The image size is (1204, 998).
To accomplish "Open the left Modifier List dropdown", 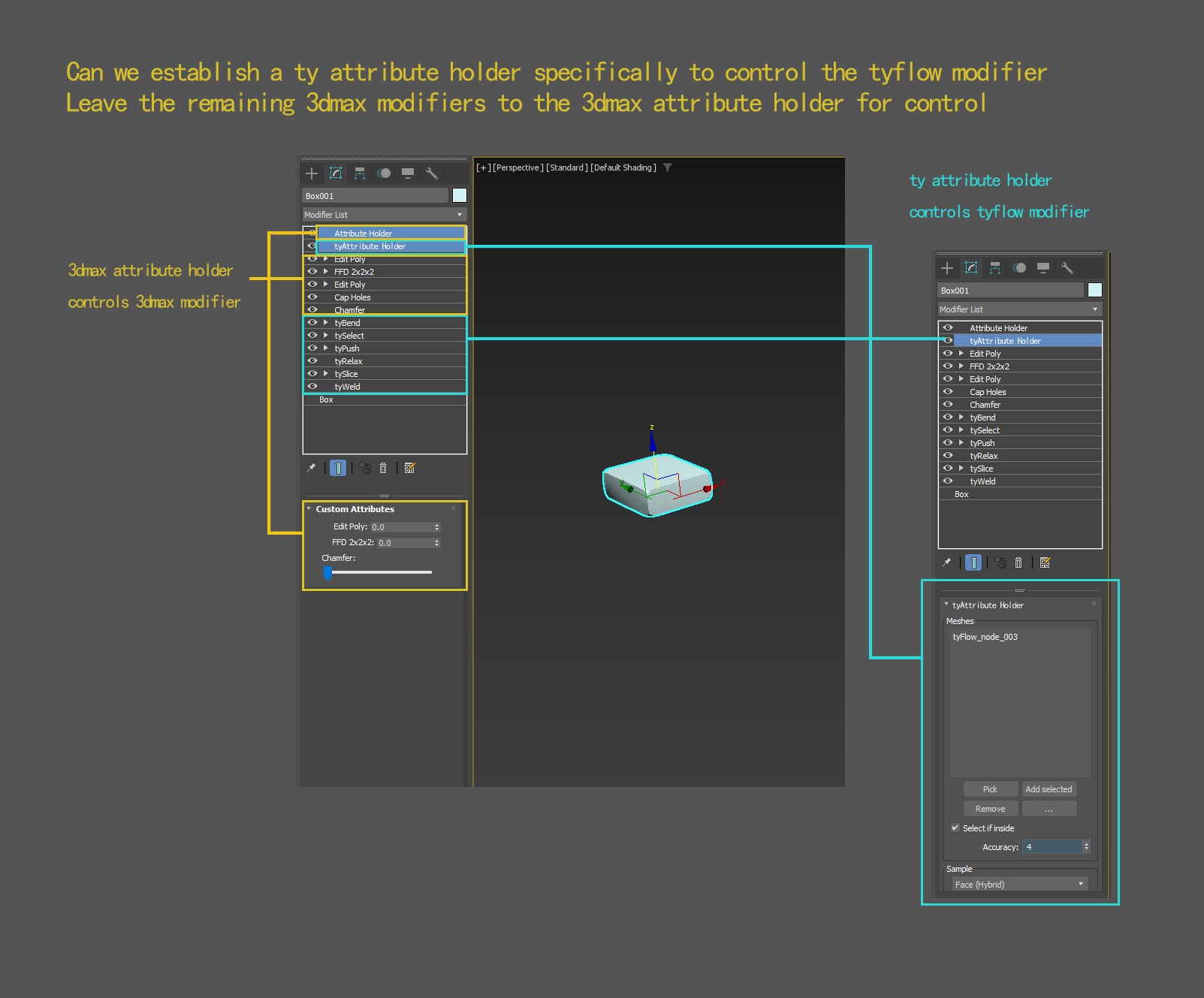I will coord(385,215).
